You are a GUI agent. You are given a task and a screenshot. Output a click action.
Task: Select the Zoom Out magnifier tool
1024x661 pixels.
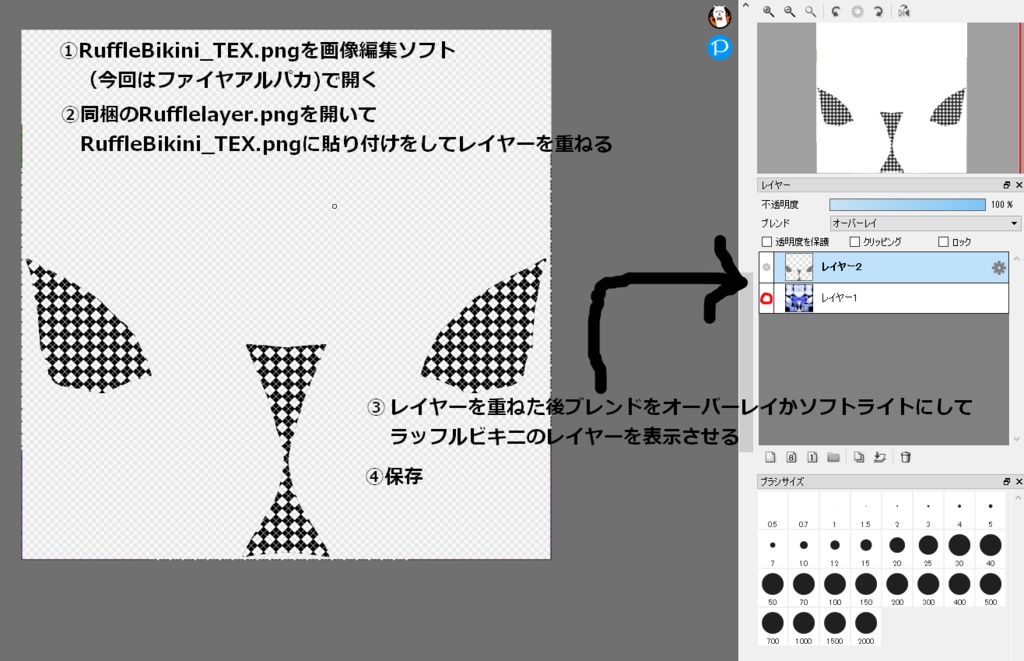point(789,11)
